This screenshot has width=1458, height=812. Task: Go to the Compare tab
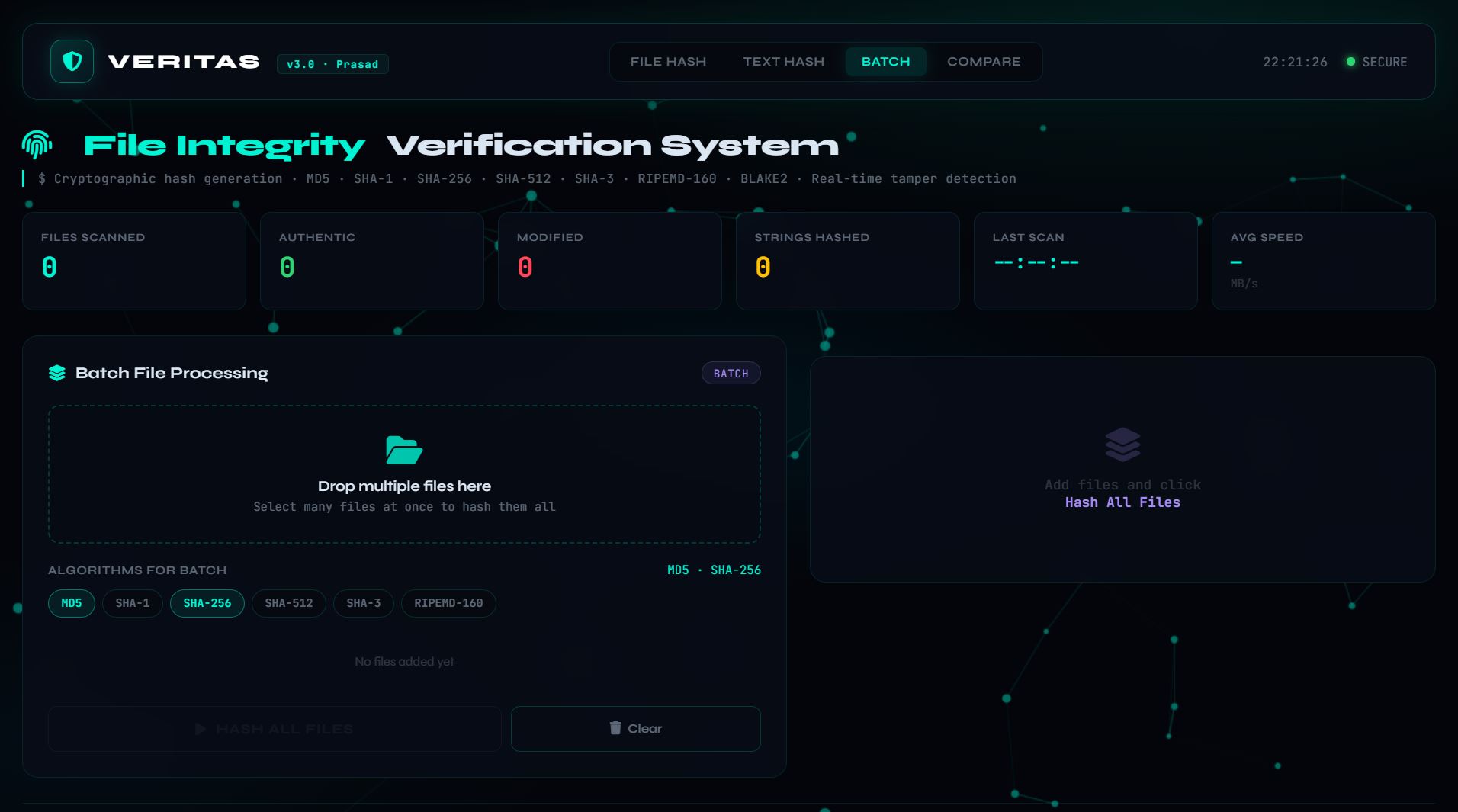coord(984,62)
